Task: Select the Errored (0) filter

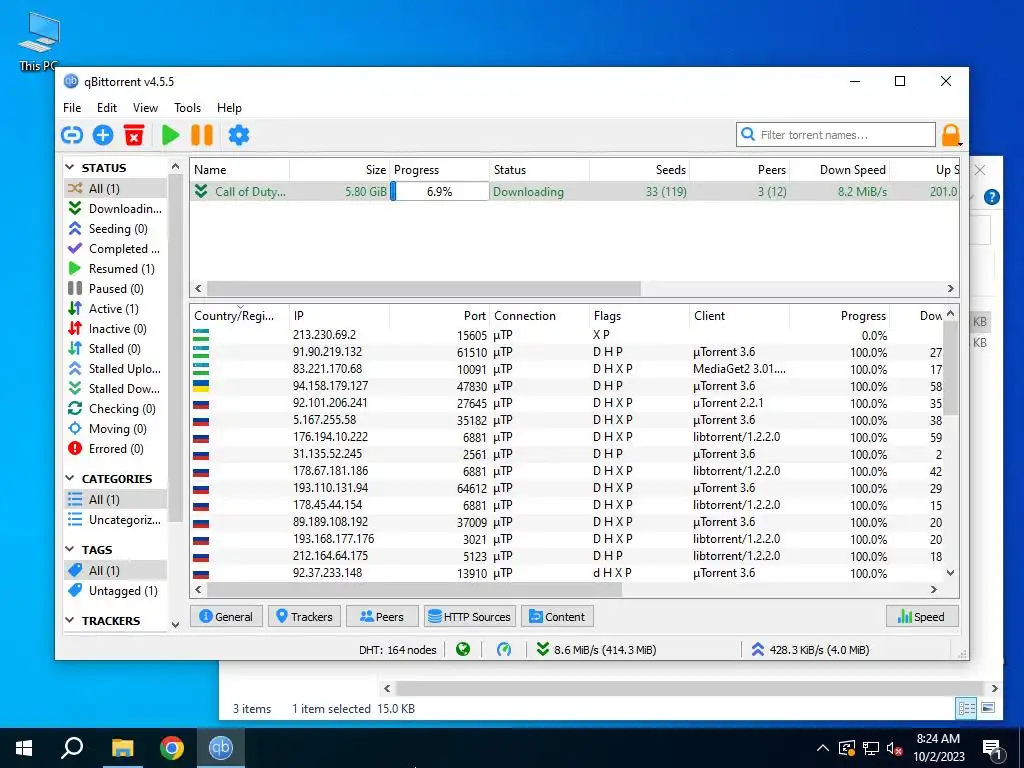Action: pos(115,449)
